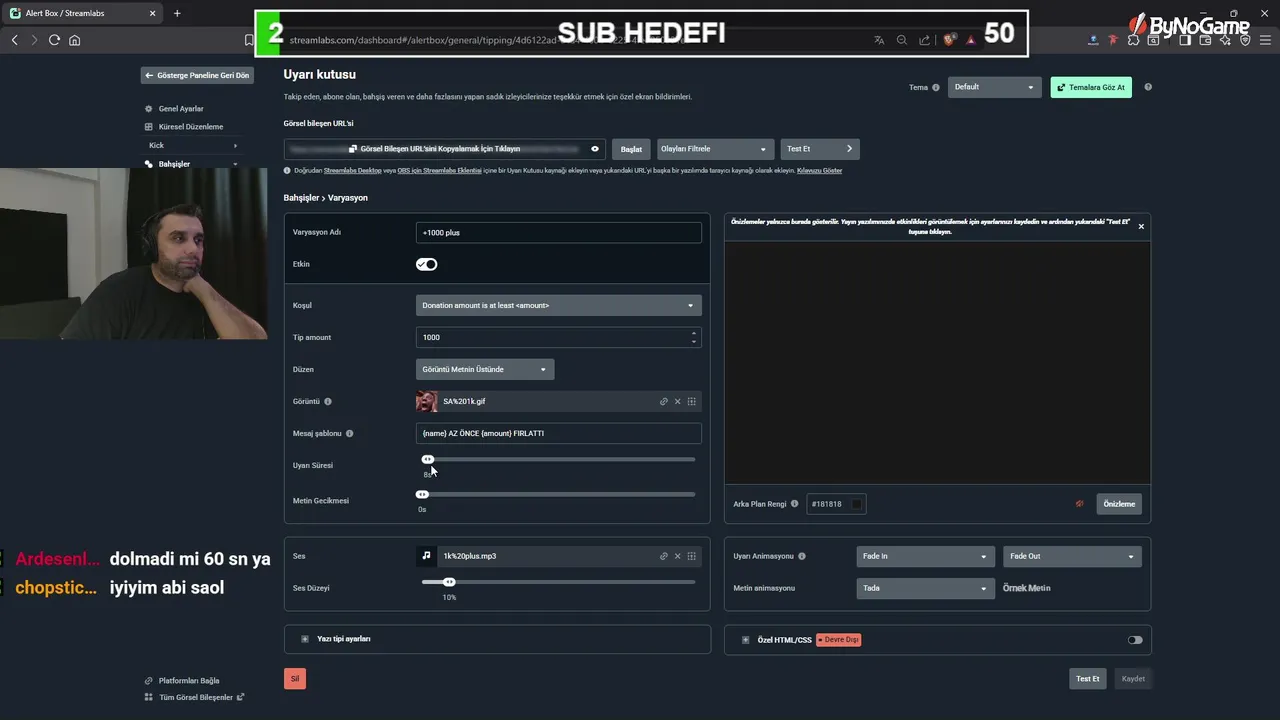Click the info icon next to Tema
The width and height of the screenshot is (1280, 720).
pos(936,88)
